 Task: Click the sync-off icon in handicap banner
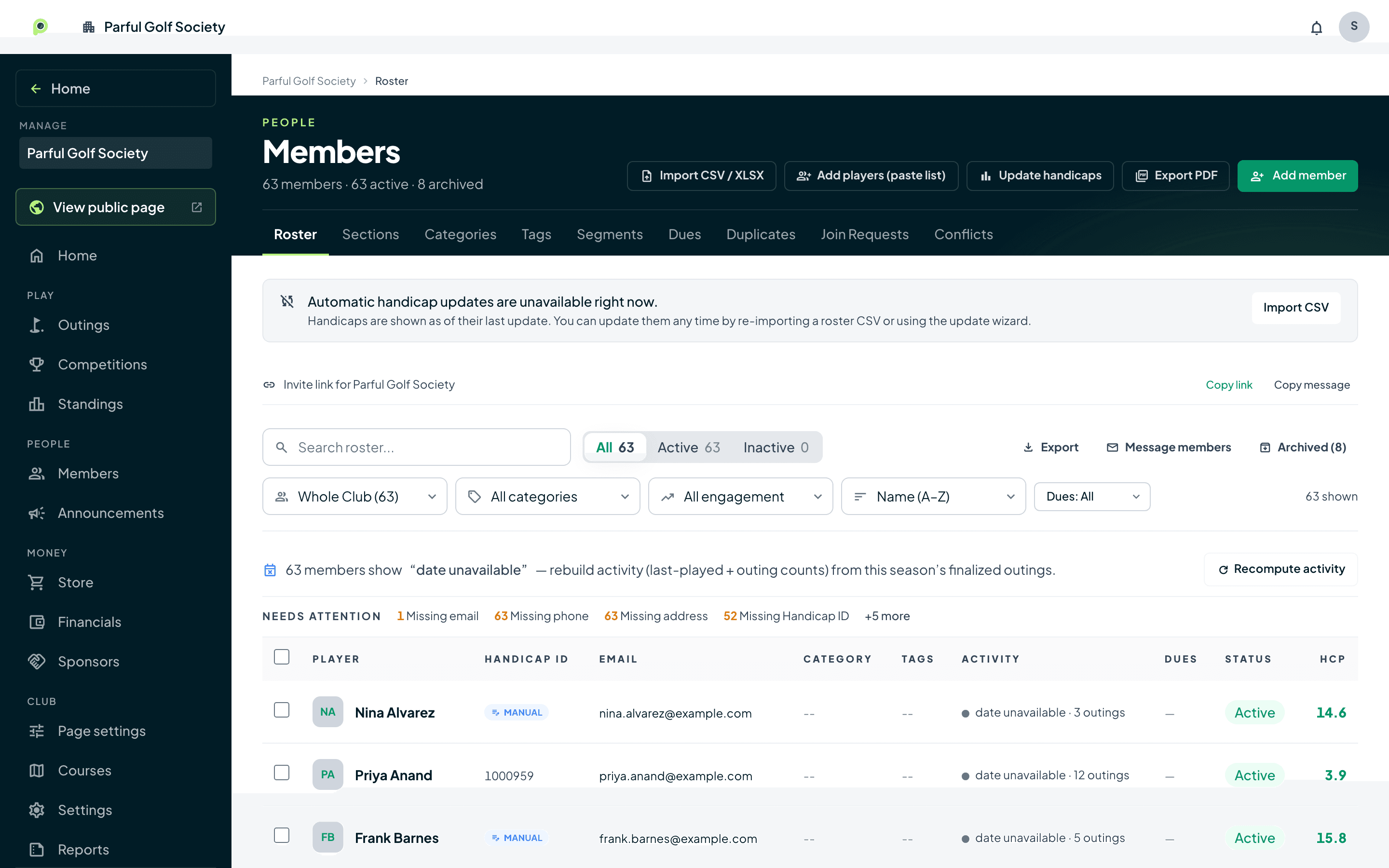point(287,301)
